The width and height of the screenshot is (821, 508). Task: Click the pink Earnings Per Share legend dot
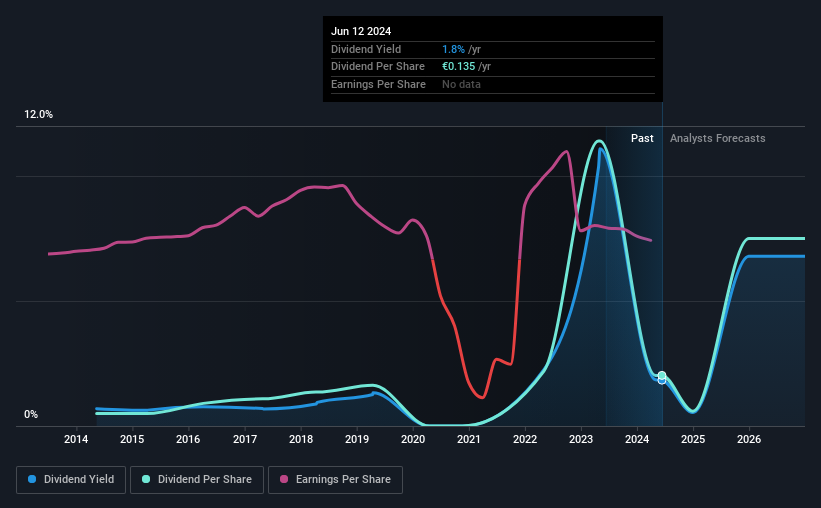click(284, 479)
